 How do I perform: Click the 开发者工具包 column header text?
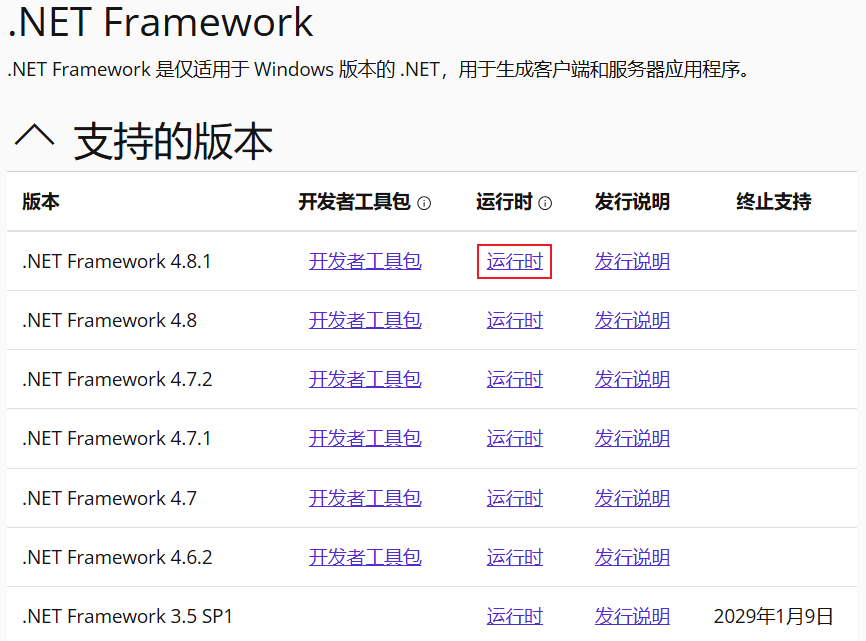pos(355,202)
